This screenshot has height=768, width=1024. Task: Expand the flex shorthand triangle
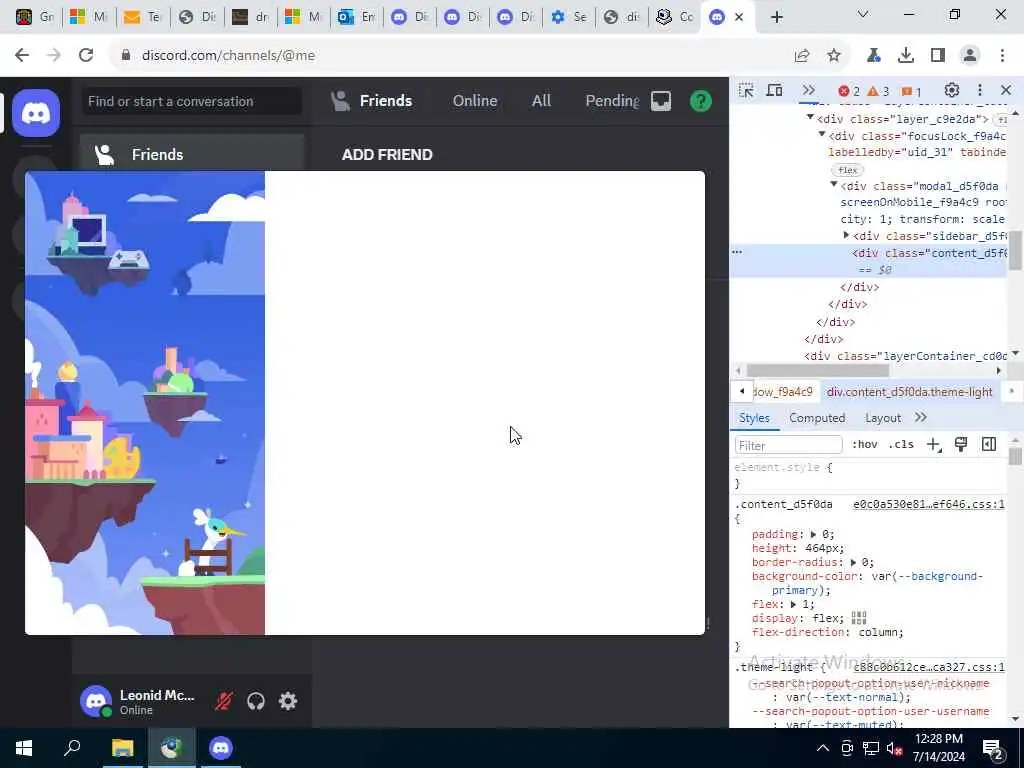(793, 605)
